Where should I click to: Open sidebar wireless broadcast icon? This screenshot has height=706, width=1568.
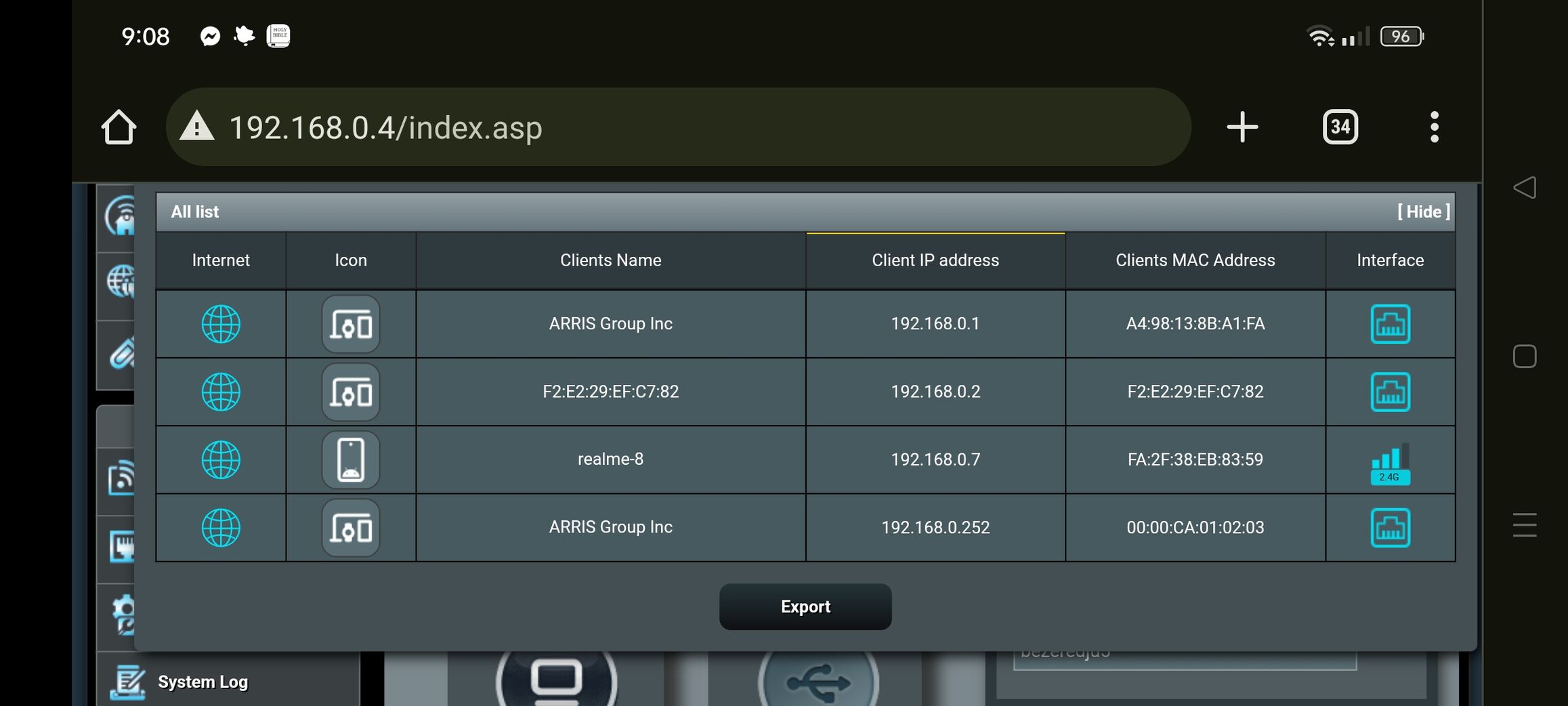122,478
